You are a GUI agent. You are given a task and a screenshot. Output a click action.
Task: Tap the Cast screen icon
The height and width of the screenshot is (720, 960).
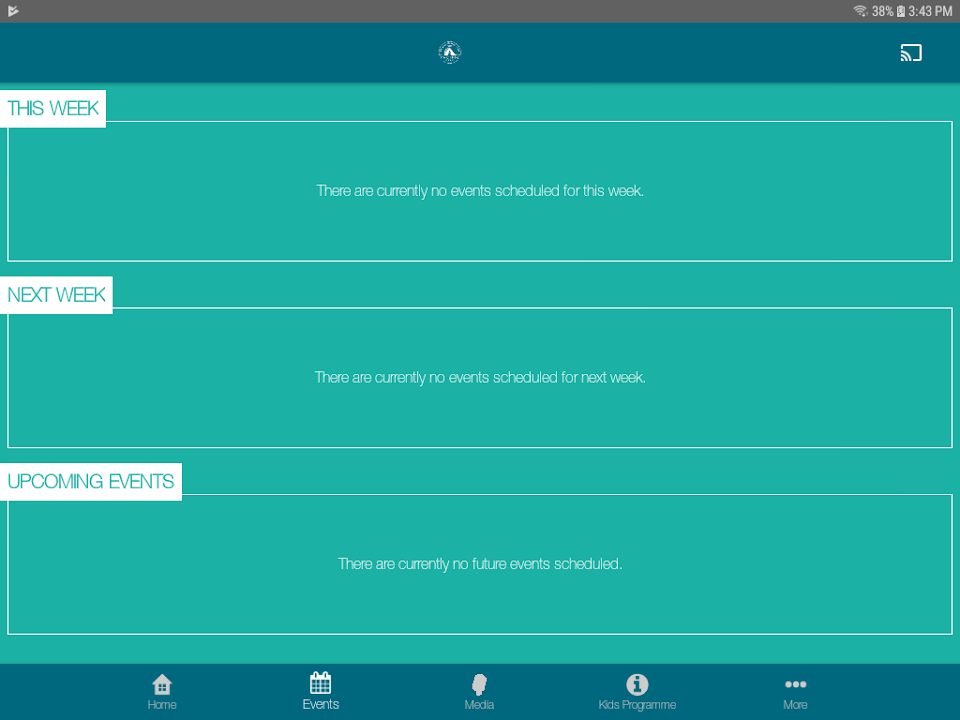pos(910,53)
